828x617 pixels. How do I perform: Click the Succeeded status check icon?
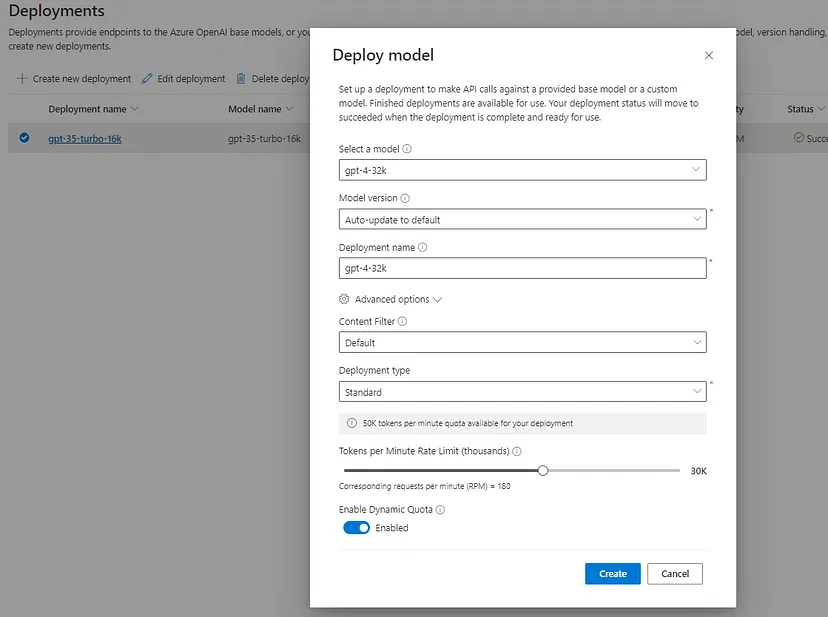click(799, 137)
